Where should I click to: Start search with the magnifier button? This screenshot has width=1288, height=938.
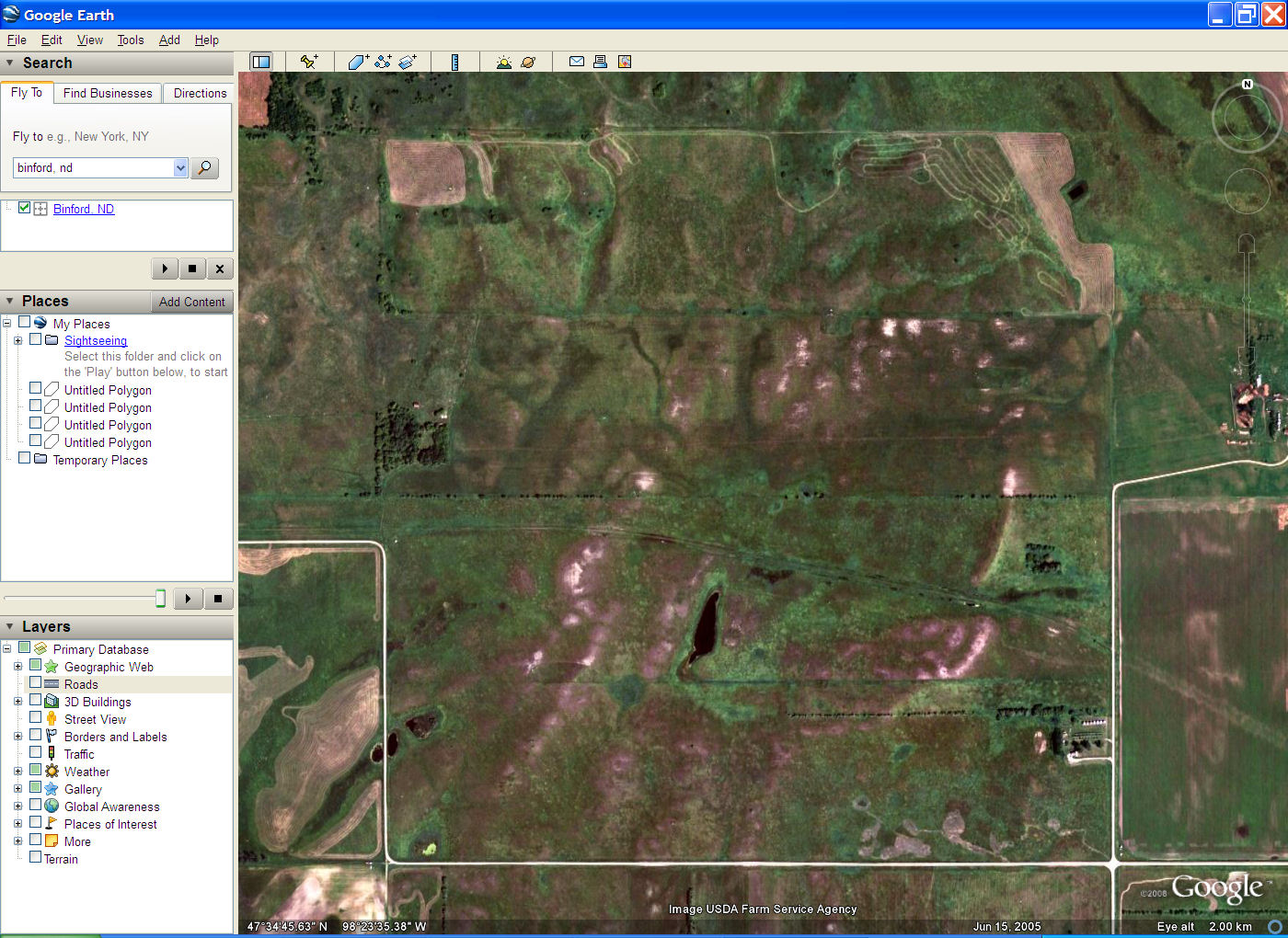tap(204, 167)
